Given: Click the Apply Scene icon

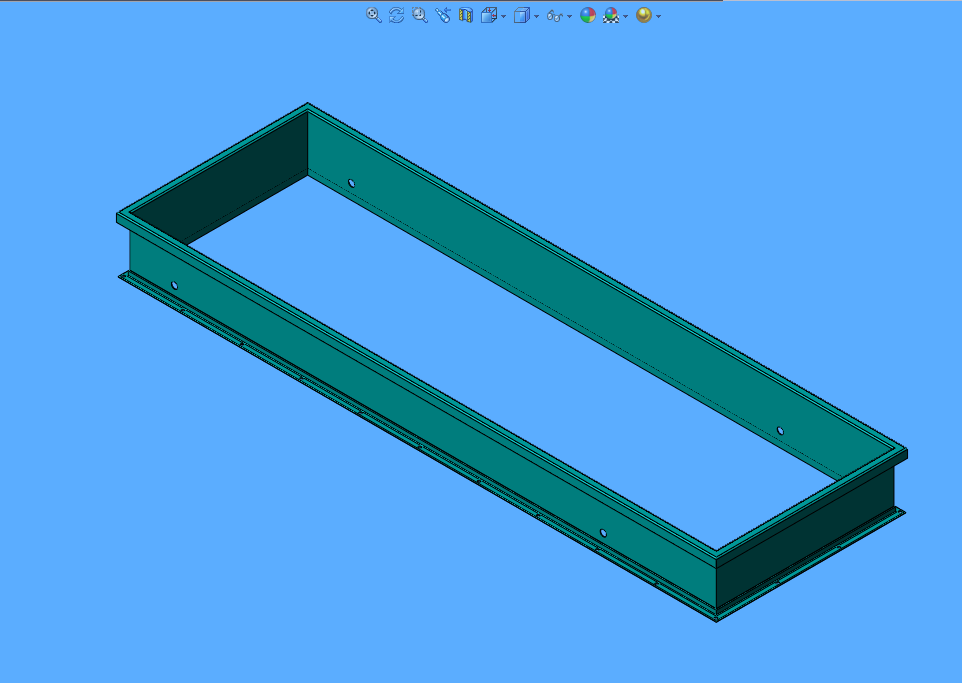Looking at the screenshot, I should (611, 15).
